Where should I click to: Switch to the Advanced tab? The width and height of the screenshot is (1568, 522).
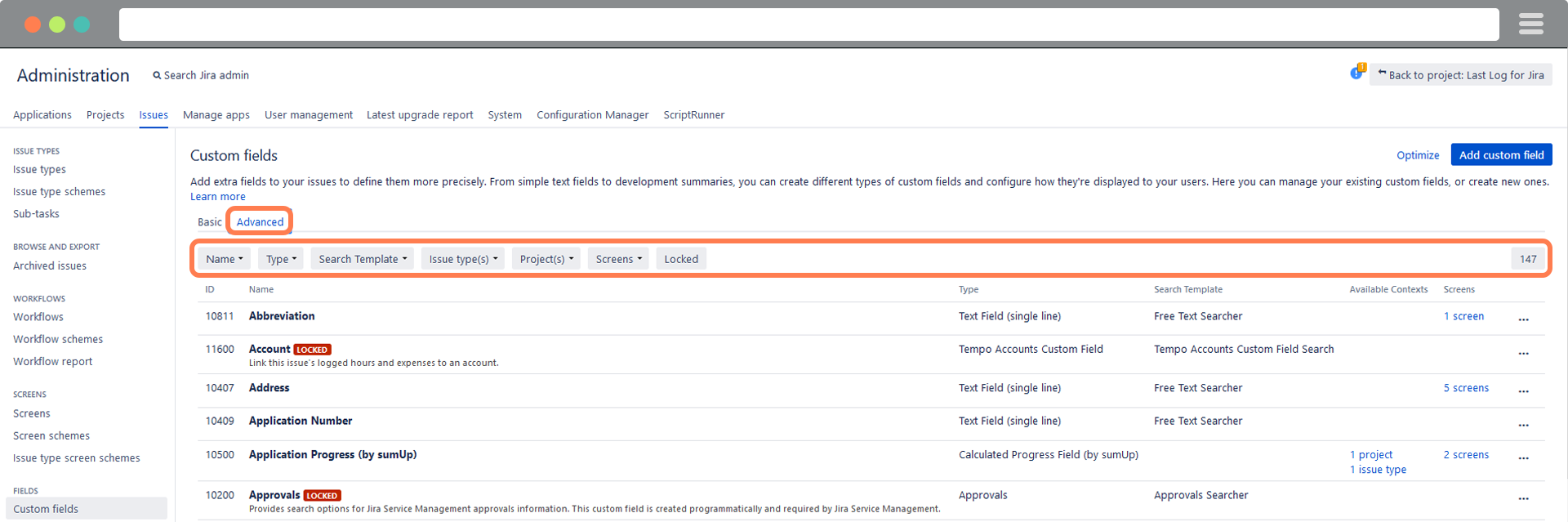point(260,222)
